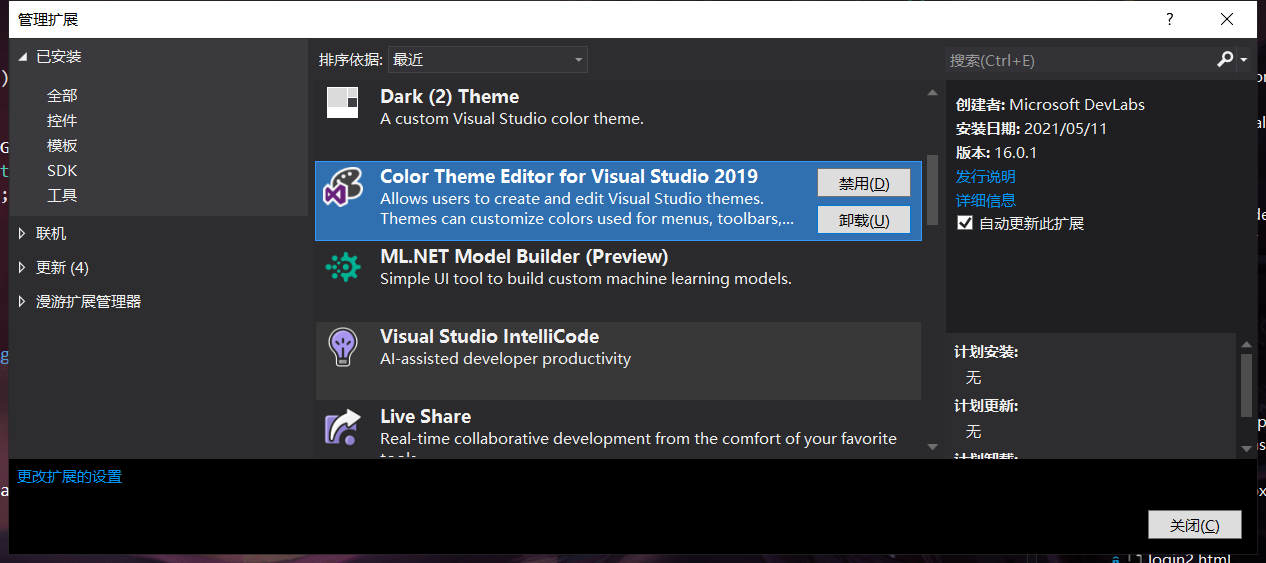Open the 发行说明 link
Viewport: 1266px width, 563px height.
(x=985, y=176)
